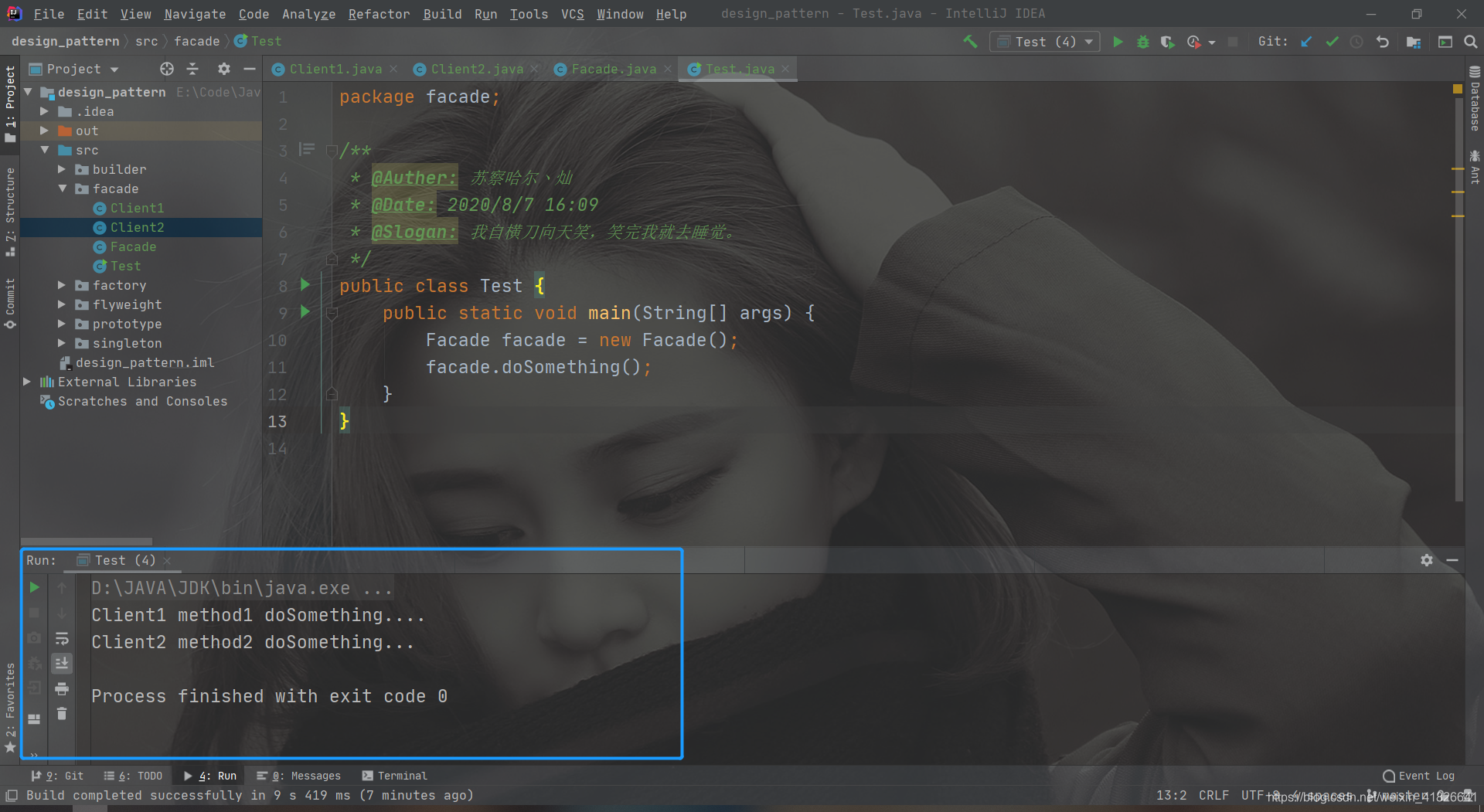The width and height of the screenshot is (1484, 812).
Task: Close the Test.java tab
Action: 785,69
